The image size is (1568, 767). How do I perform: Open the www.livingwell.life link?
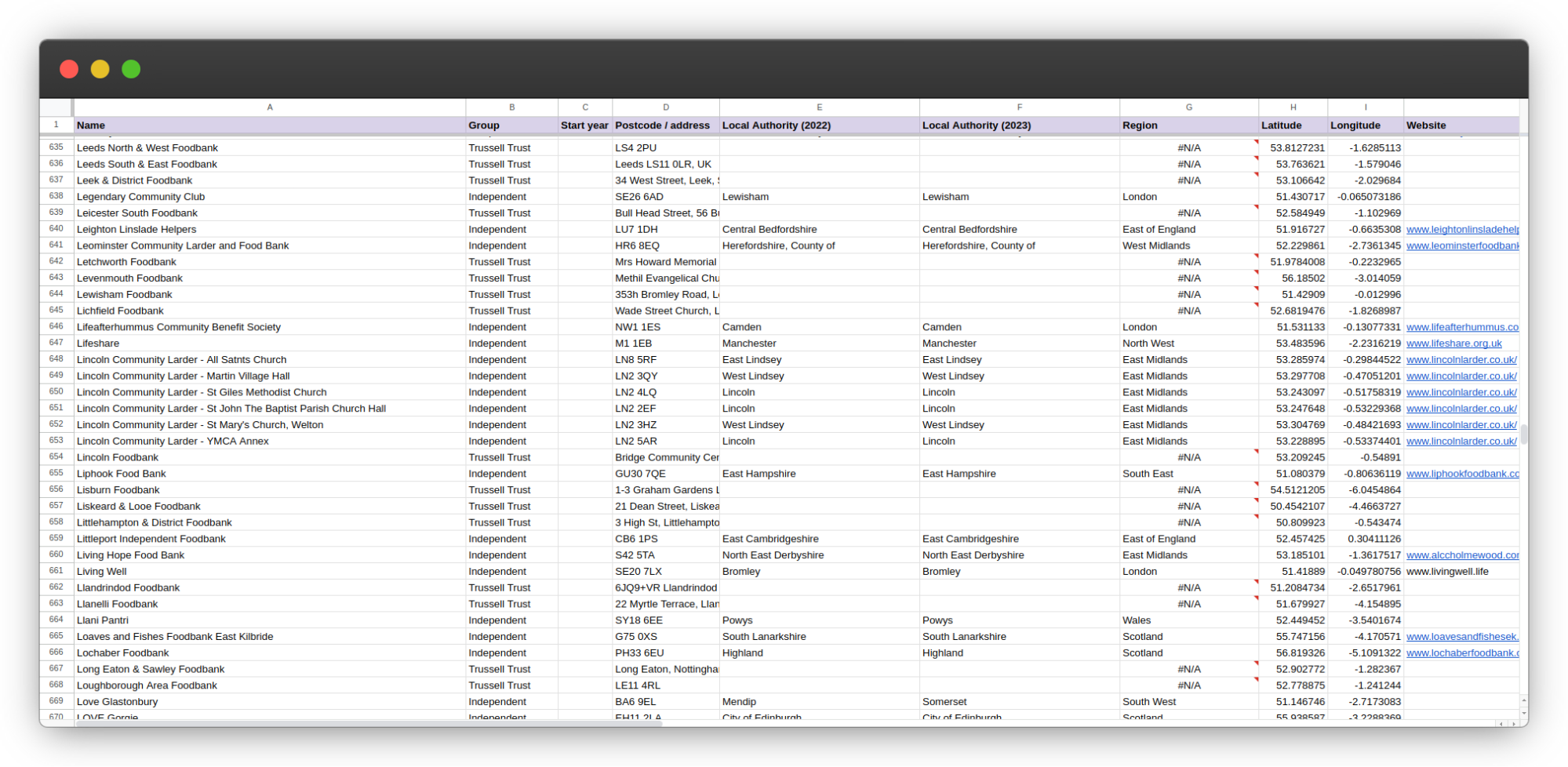click(x=1447, y=571)
